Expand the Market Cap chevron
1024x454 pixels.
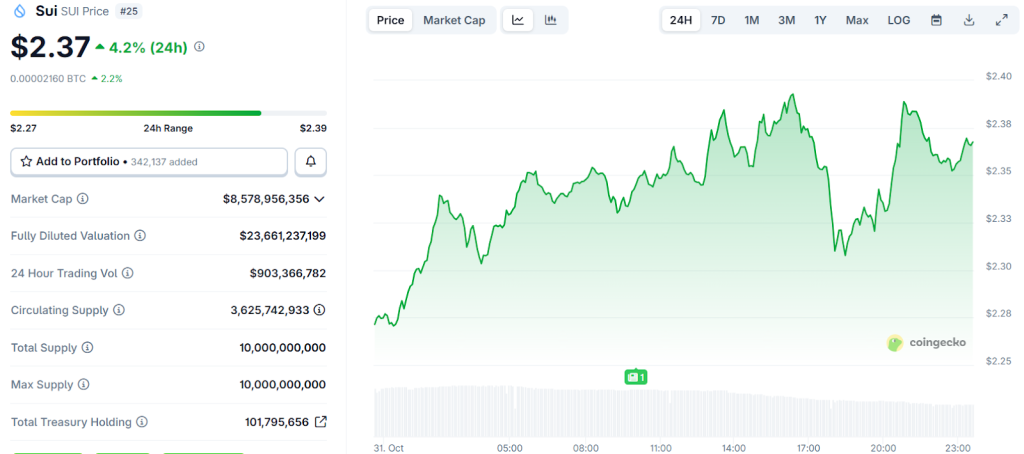[x=320, y=199]
